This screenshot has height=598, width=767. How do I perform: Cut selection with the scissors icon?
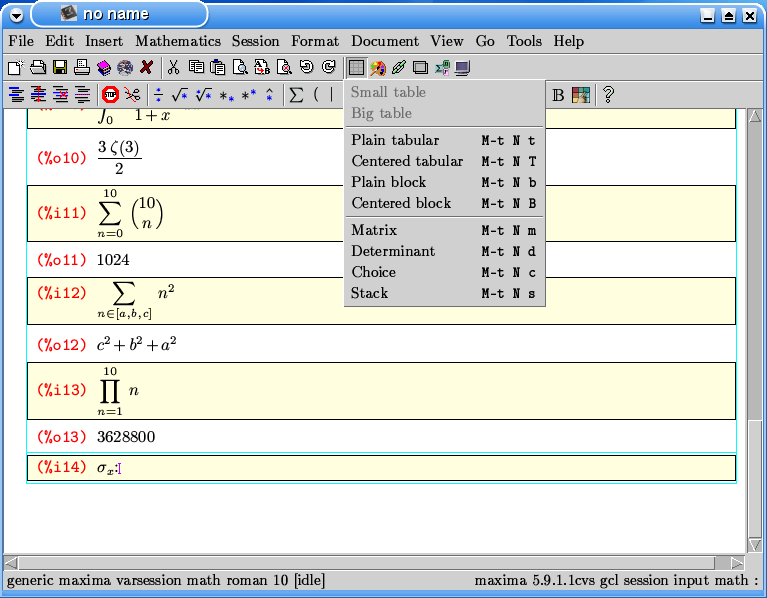coord(173,67)
